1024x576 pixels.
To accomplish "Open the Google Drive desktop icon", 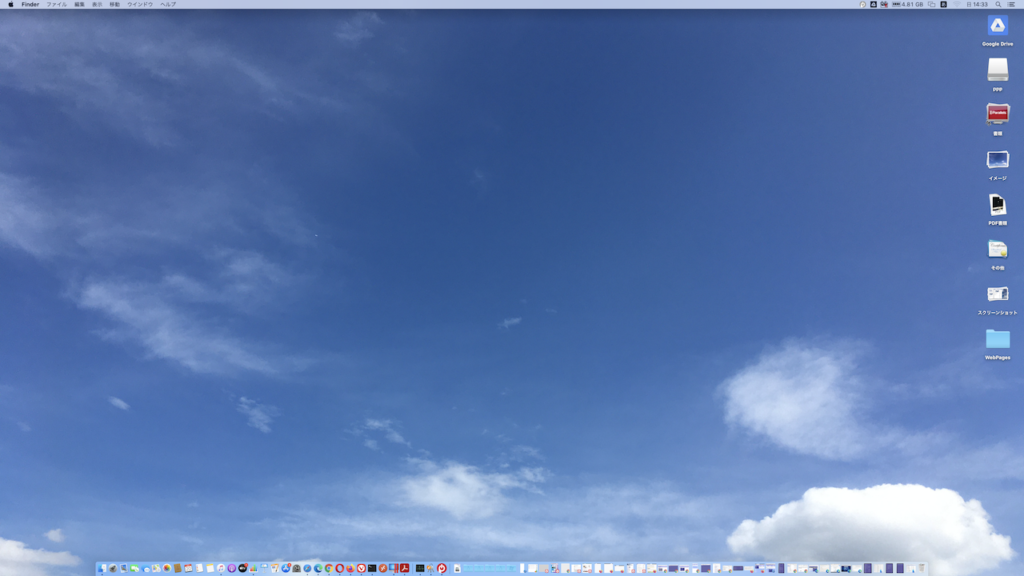I will coord(997,26).
